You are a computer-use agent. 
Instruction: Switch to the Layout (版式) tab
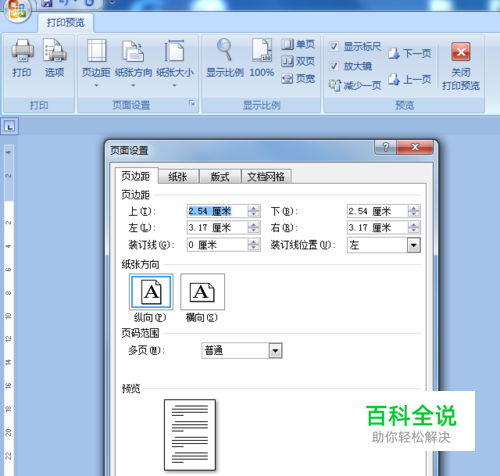220,177
